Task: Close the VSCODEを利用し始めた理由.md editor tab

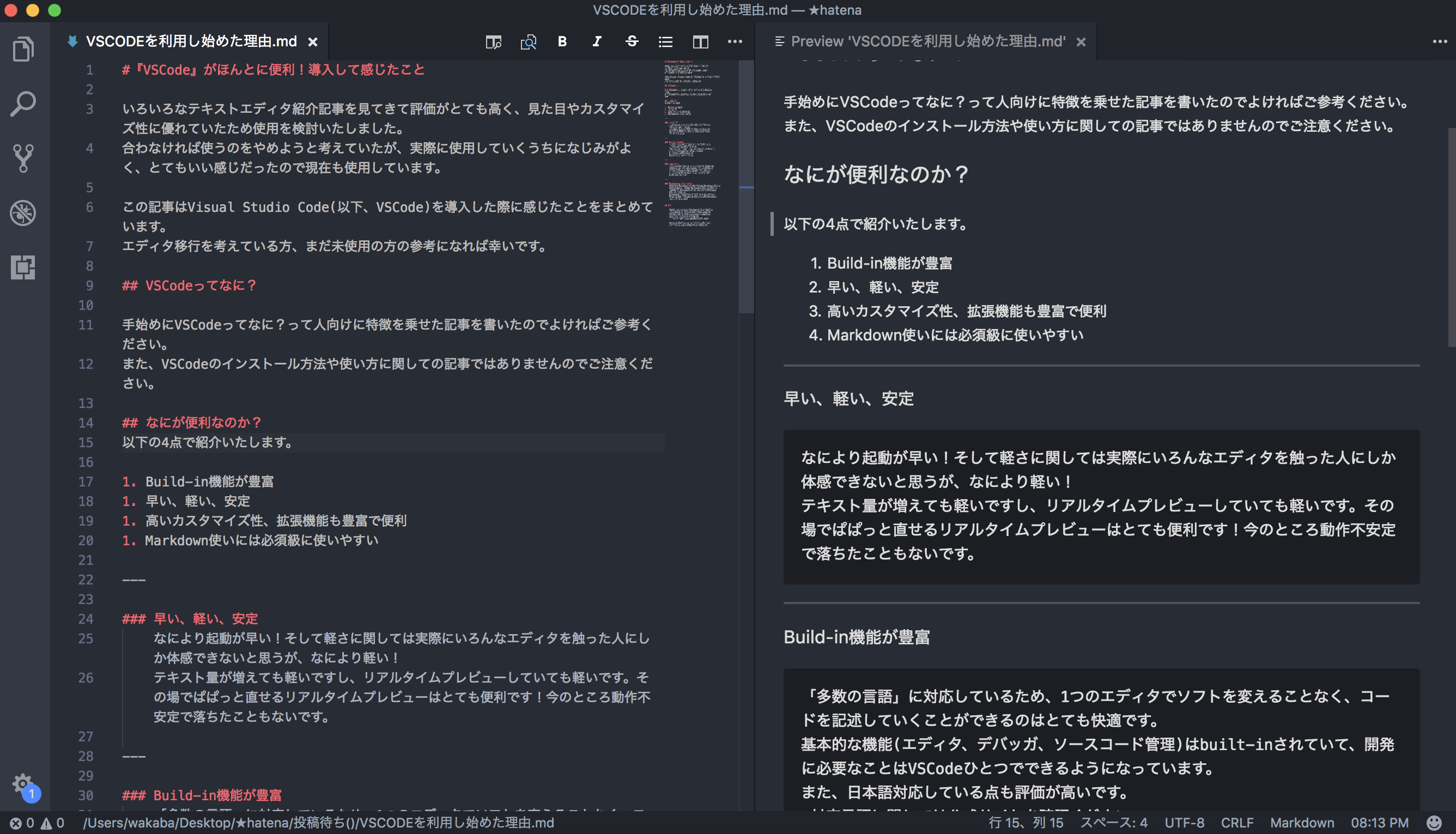Action: coord(313,42)
